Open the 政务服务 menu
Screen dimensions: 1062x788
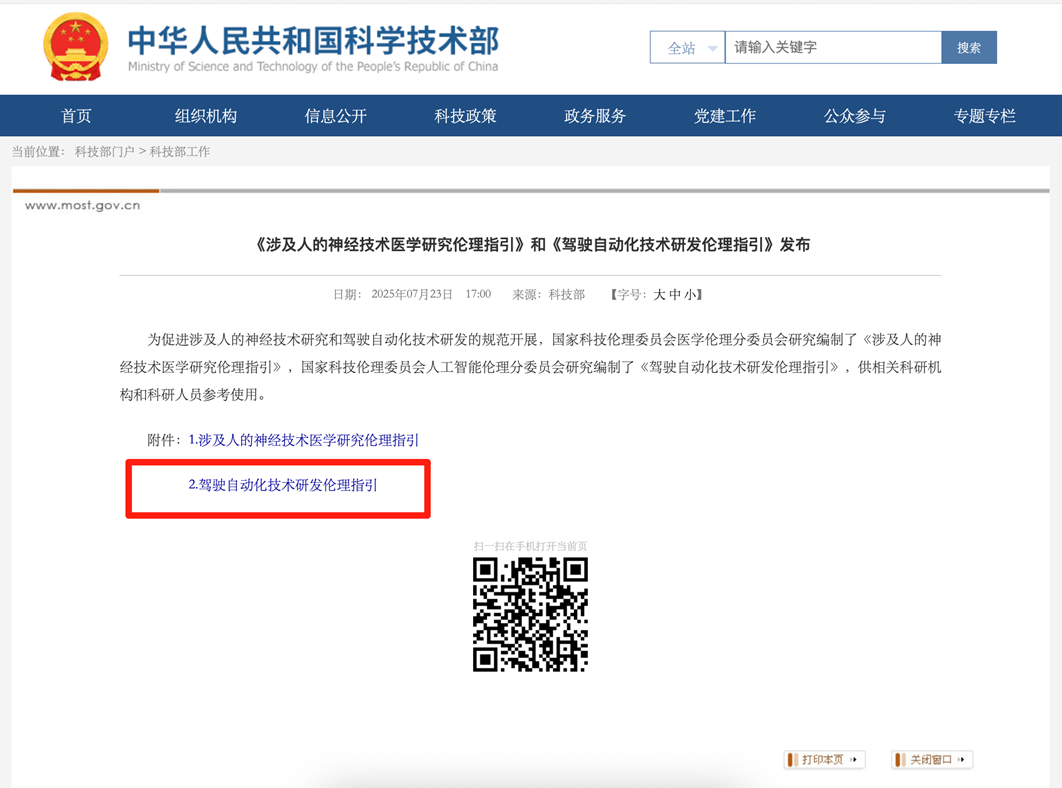pyautogui.click(x=594, y=115)
